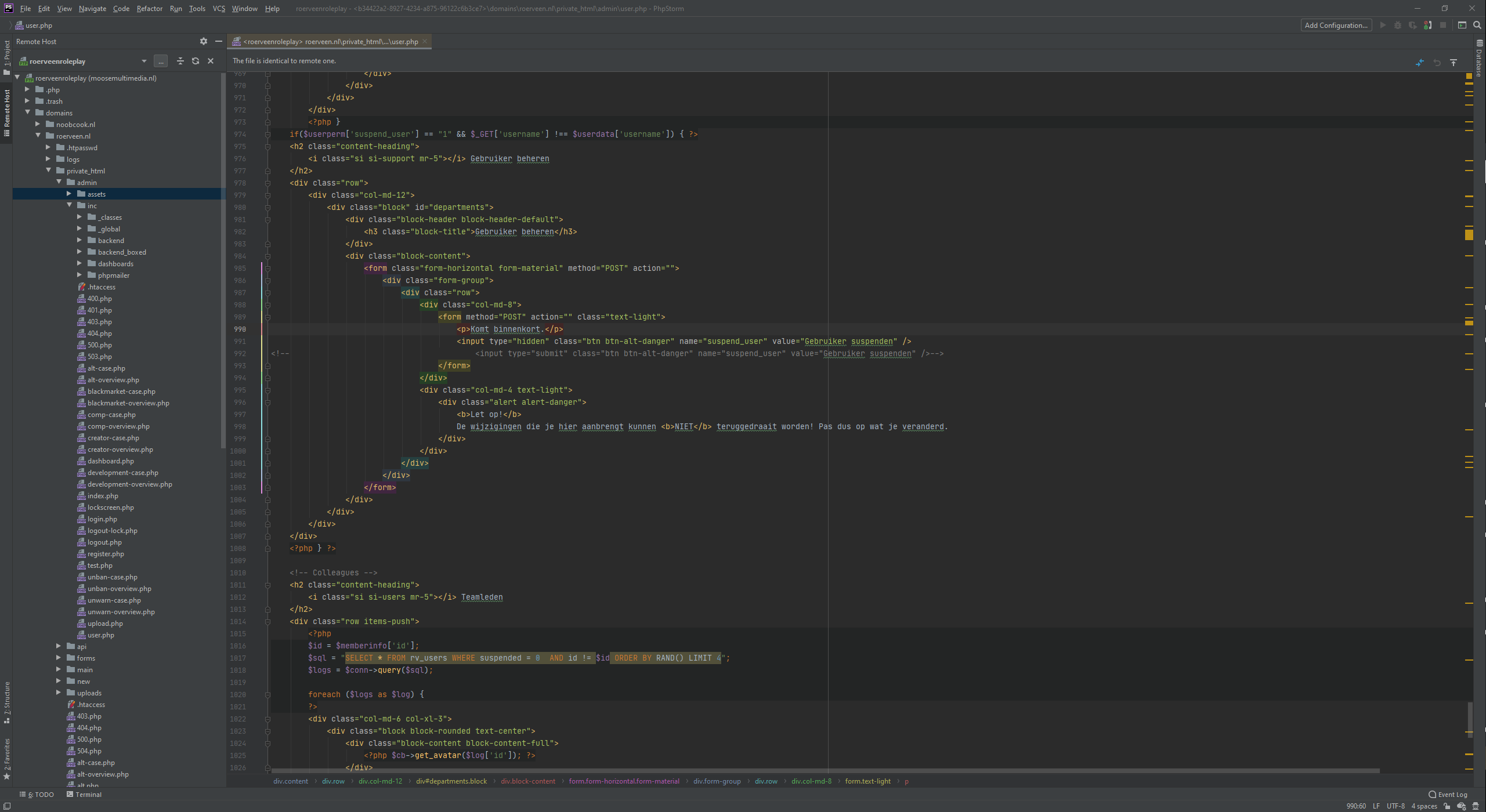Click Add Configuration button
The image size is (1486, 812).
click(x=1336, y=25)
